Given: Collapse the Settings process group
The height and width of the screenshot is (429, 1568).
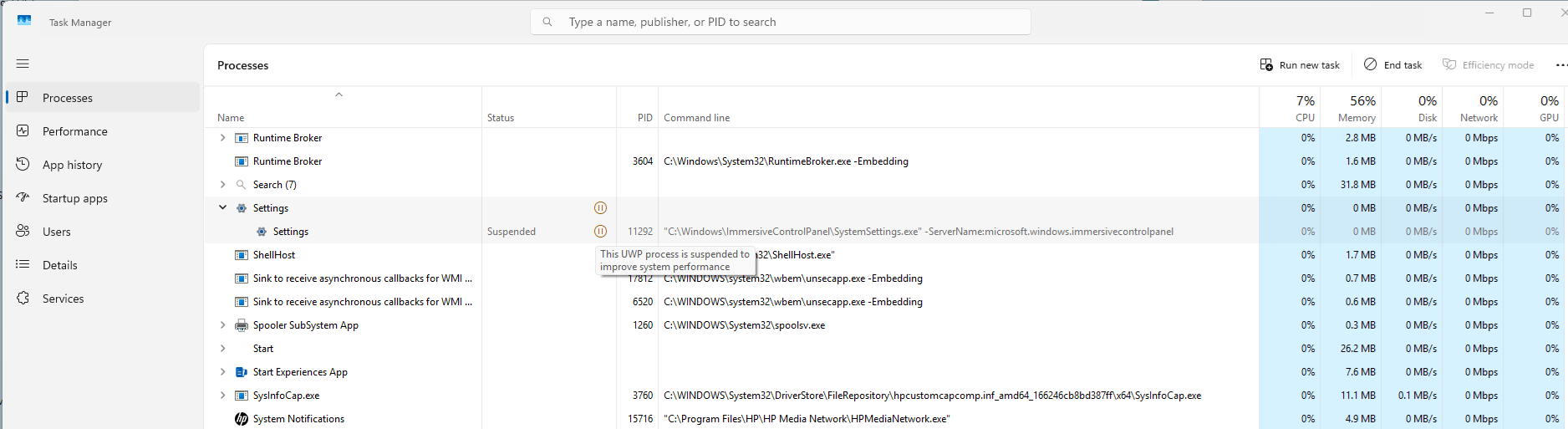Looking at the screenshot, I should click(x=222, y=208).
